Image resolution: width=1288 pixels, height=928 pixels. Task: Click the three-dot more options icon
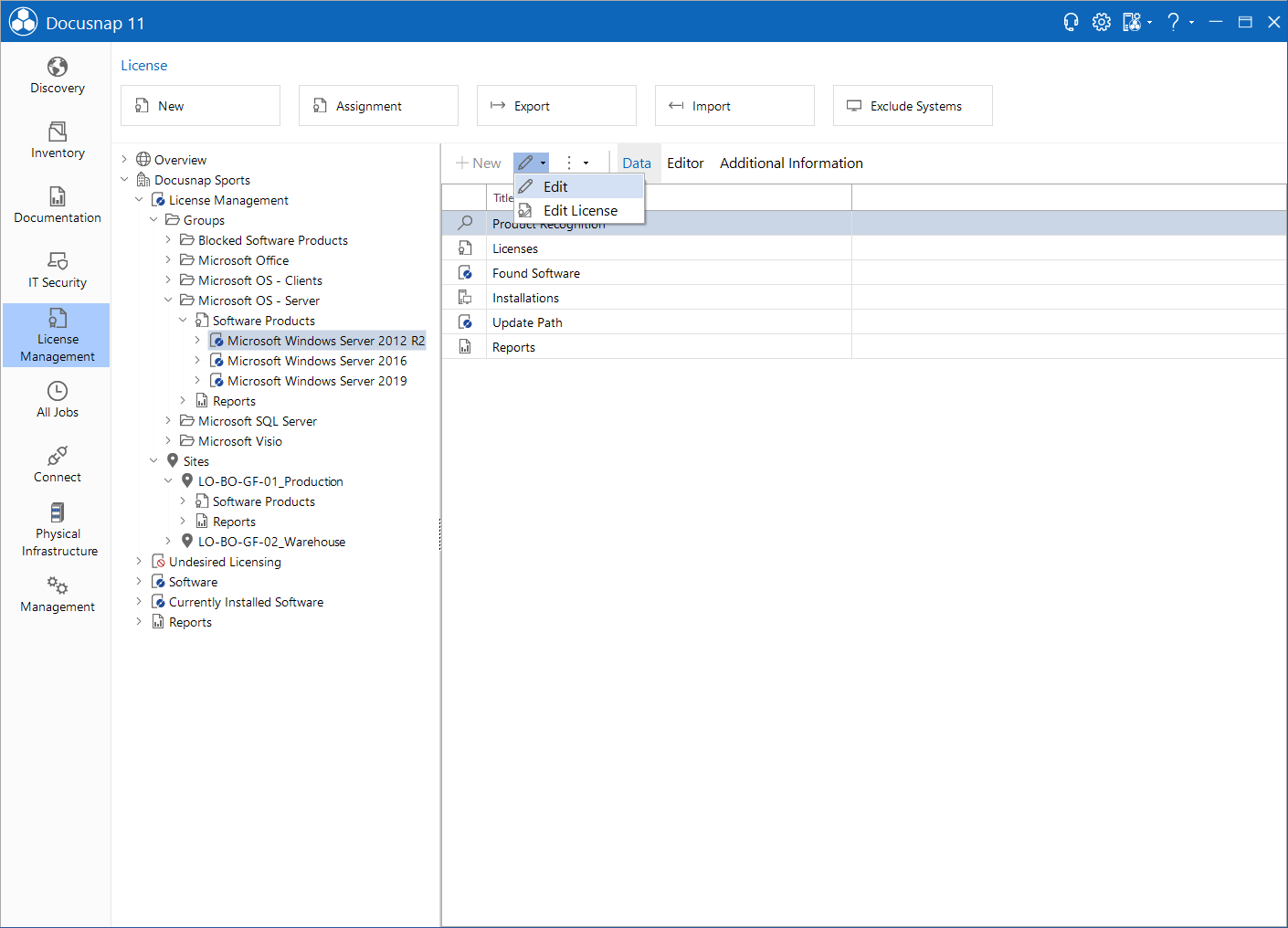pos(569,163)
